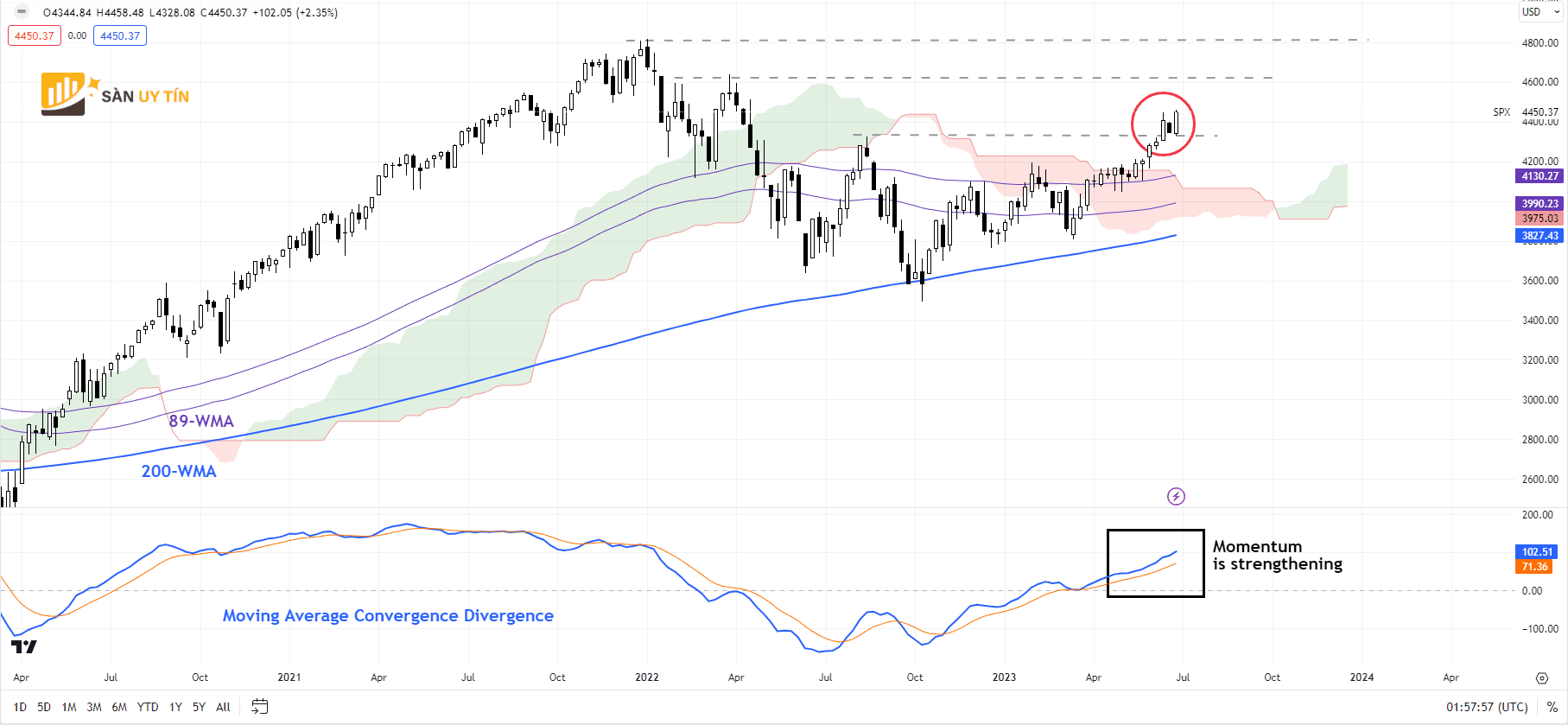Select the YTD time range
This screenshot has width=1568, height=725.
(x=148, y=707)
